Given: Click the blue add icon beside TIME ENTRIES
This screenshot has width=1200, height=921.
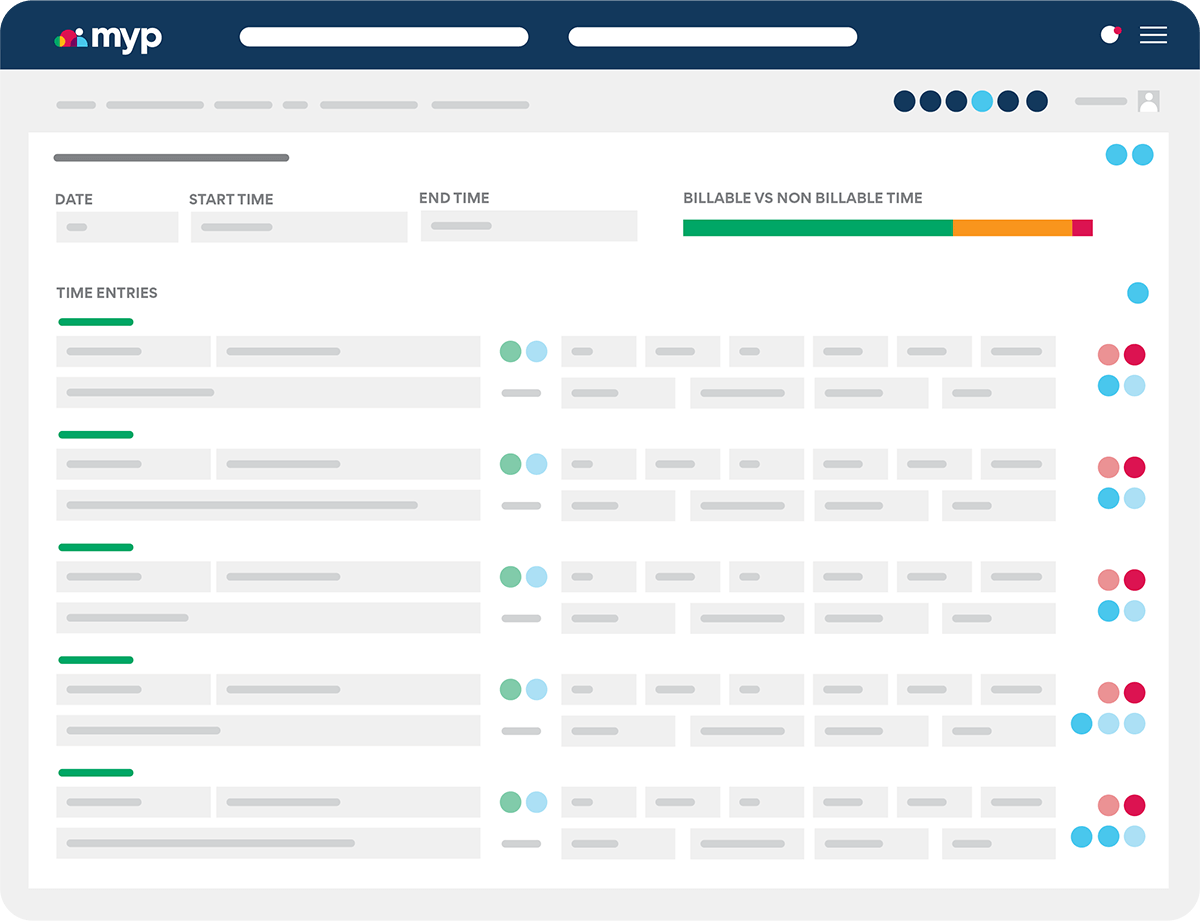Looking at the screenshot, I should click(1138, 293).
